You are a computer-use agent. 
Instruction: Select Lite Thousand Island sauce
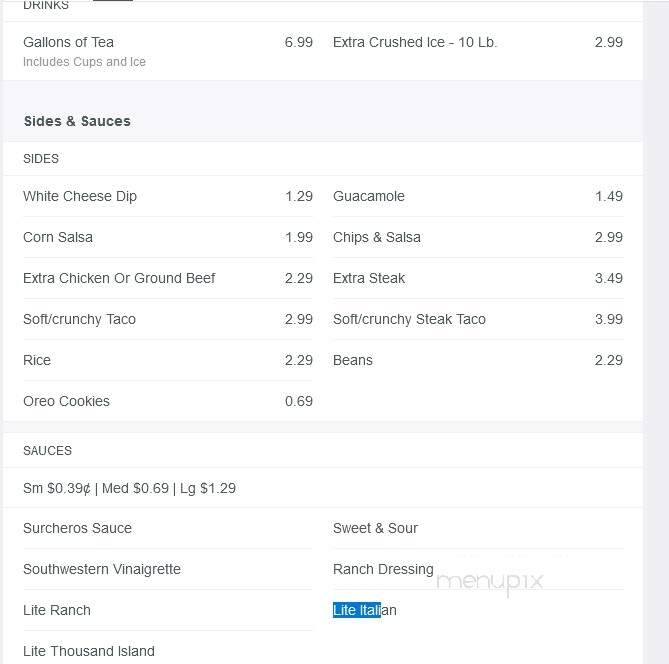tap(89, 651)
